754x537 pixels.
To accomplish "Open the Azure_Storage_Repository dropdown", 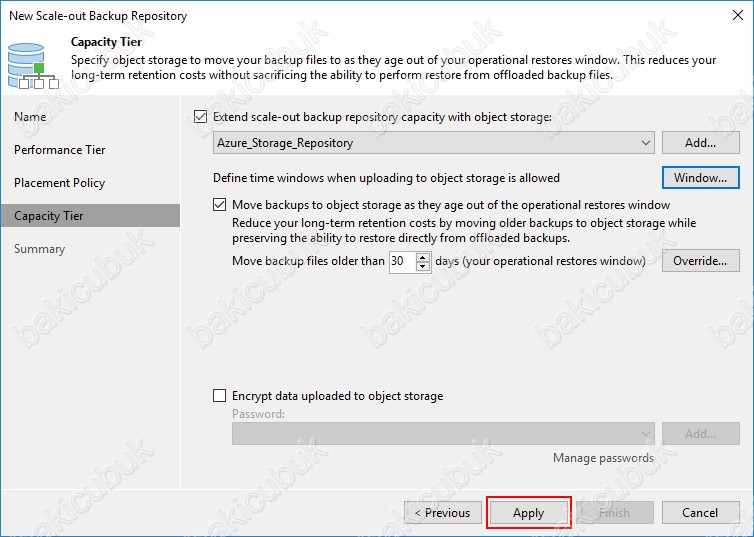I will point(433,143).
